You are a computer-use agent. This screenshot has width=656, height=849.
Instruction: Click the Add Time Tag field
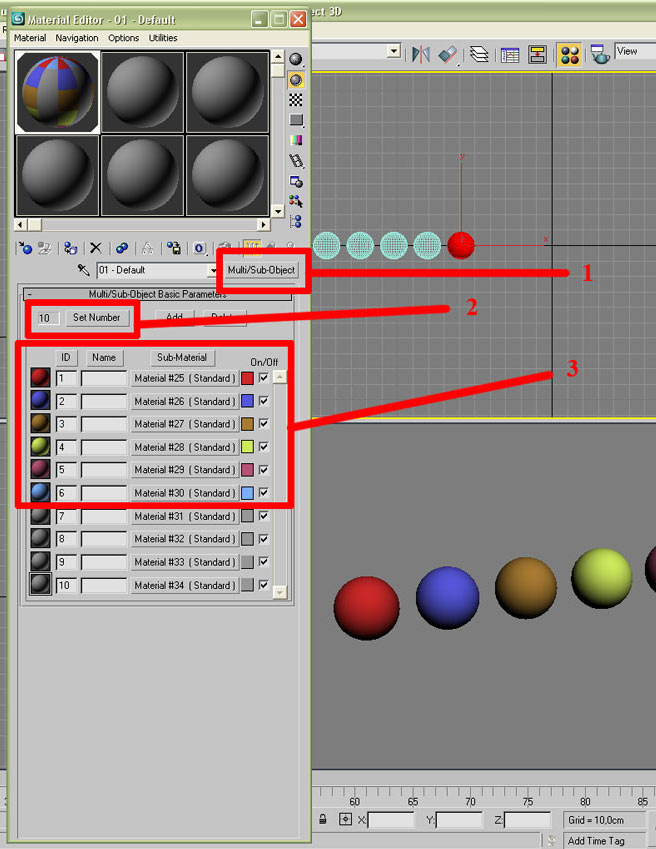605,840
